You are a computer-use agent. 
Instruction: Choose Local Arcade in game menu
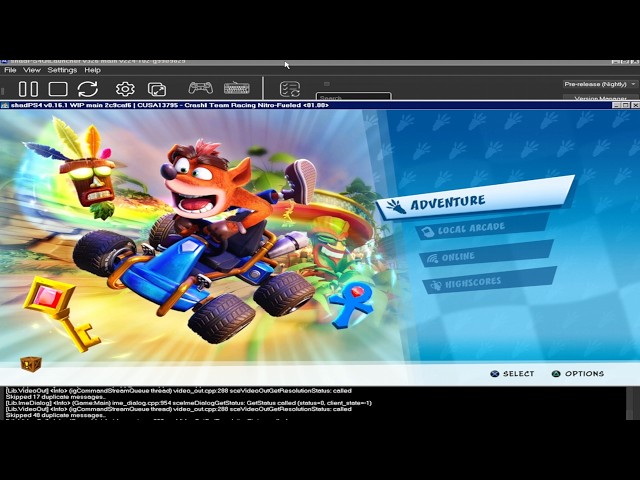coord(483,227)
